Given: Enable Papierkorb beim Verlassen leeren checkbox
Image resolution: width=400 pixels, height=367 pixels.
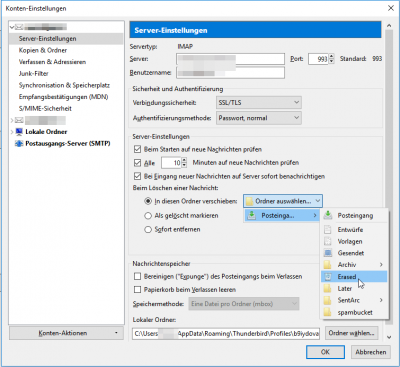Looking at the screenshot, I should coord(137,290).
